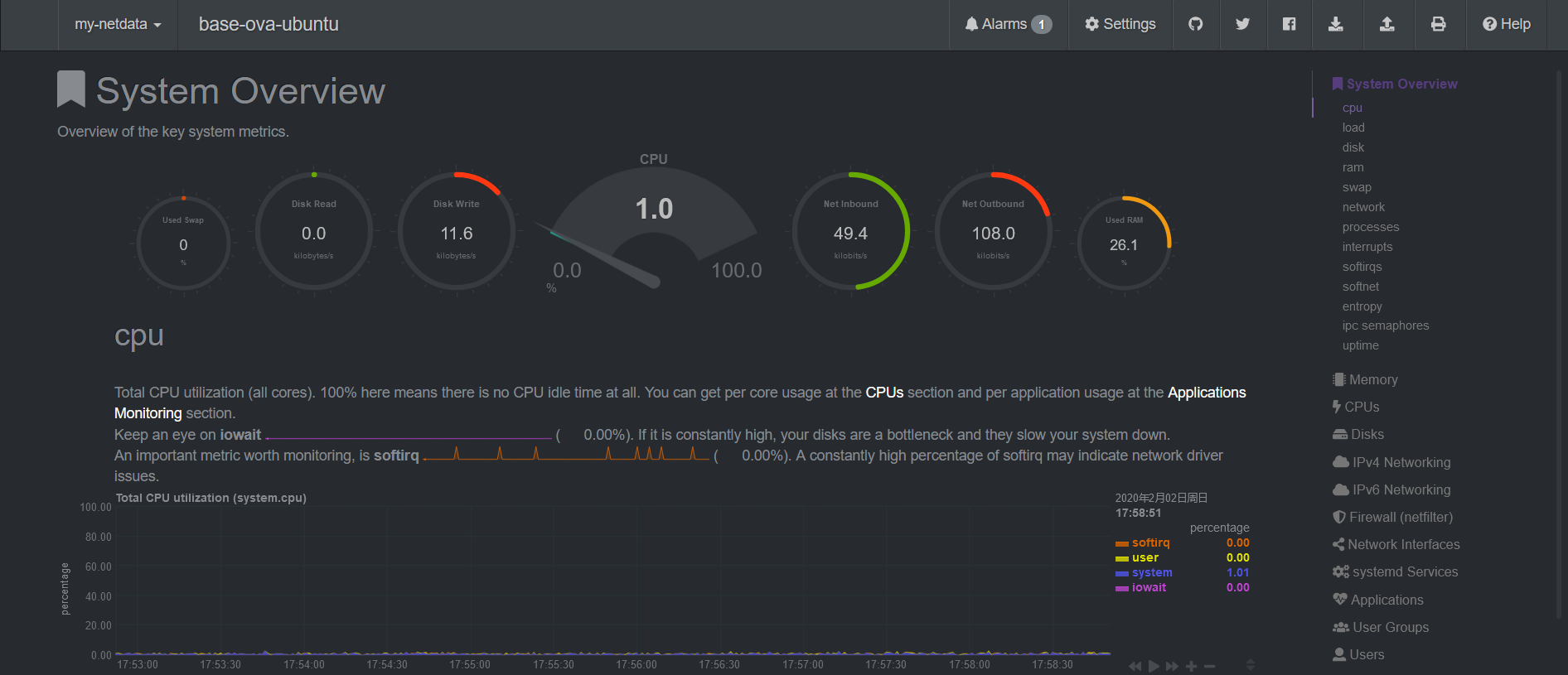
Task: Click the download snapshot icon
Action: click(1336, 24)
